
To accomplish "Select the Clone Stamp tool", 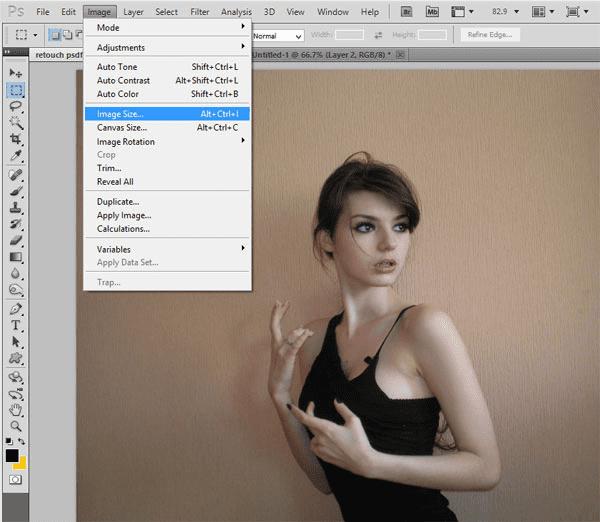I will (x=16, y=208).
